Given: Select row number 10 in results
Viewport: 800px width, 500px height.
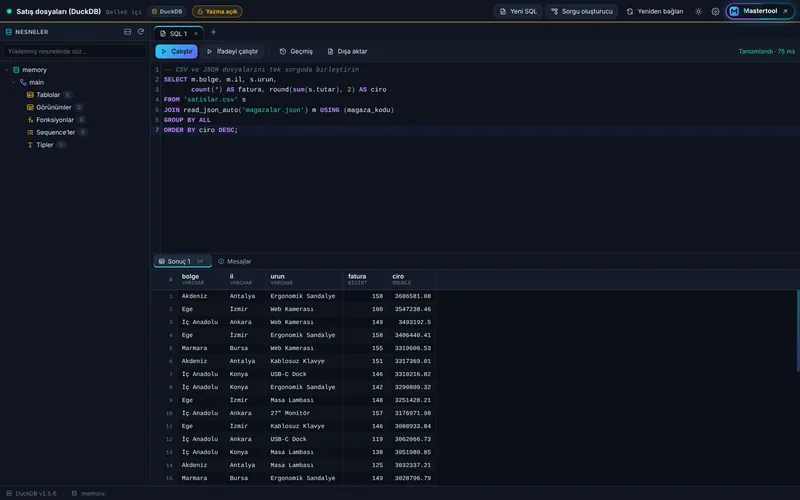Looking at the screenshot, I should pos(169,413).
